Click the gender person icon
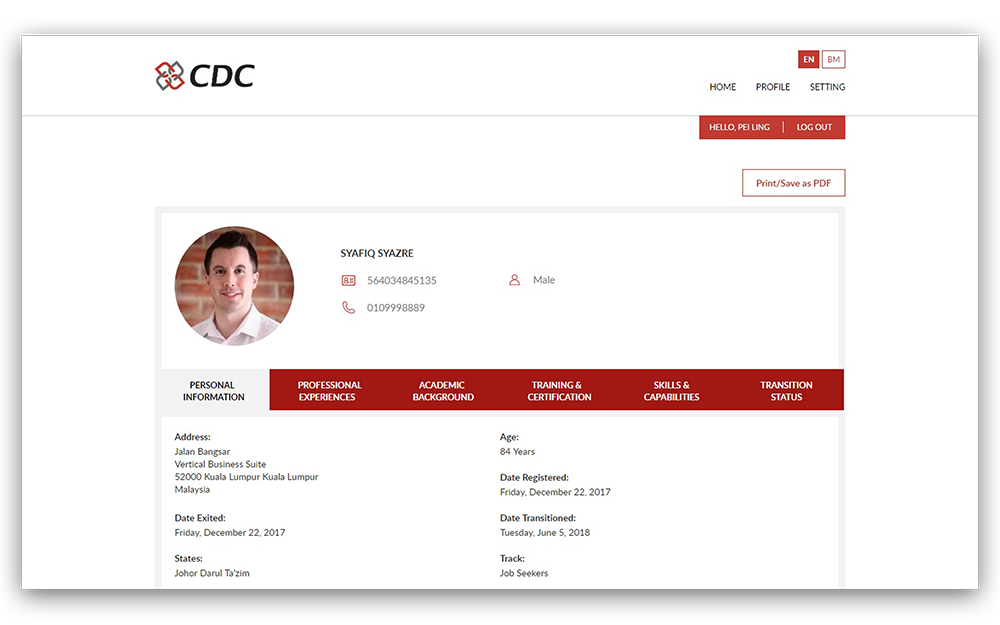The image size is (1000, 625). 514,281
